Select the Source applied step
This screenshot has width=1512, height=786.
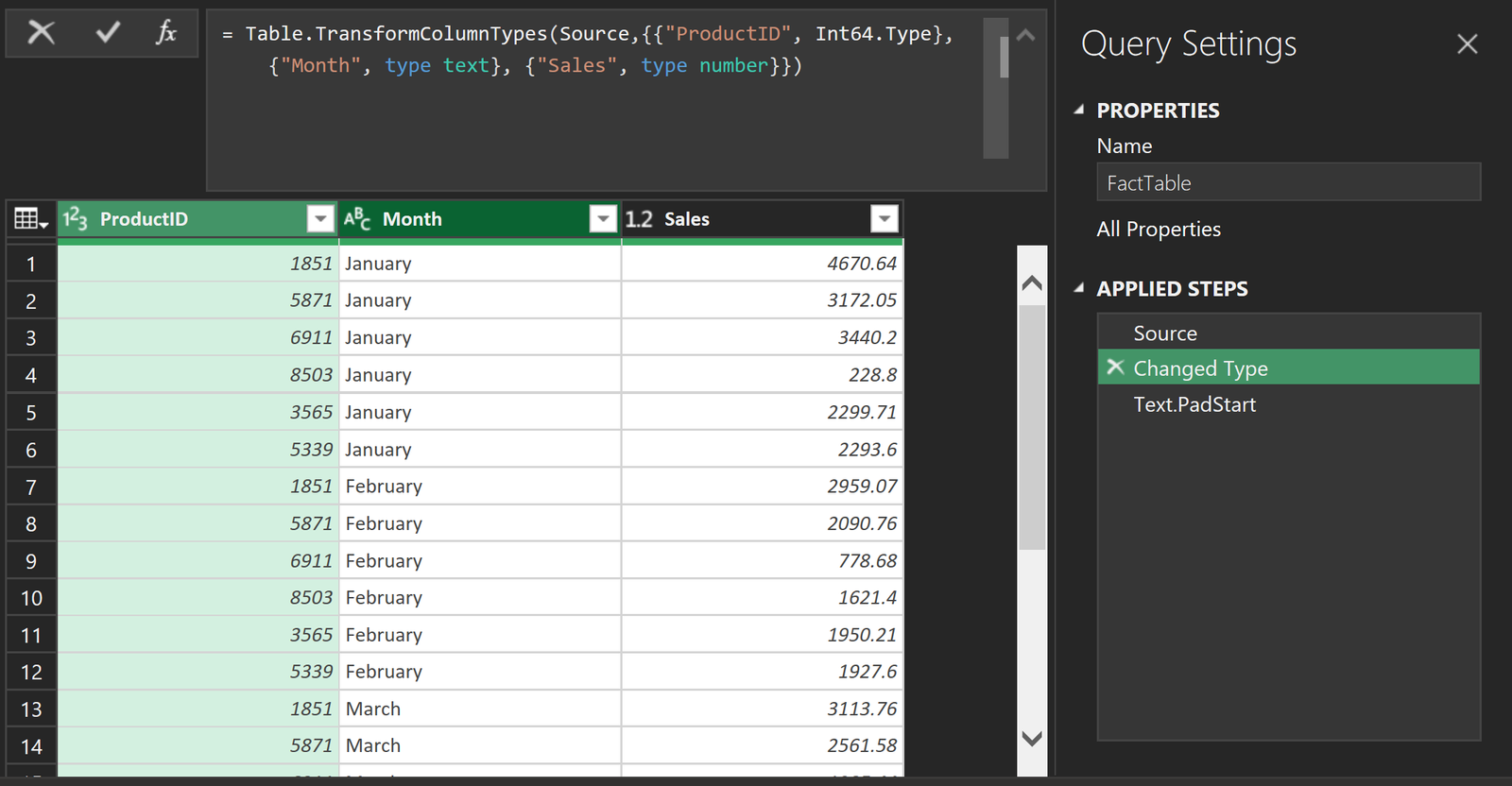point(1165,333)
